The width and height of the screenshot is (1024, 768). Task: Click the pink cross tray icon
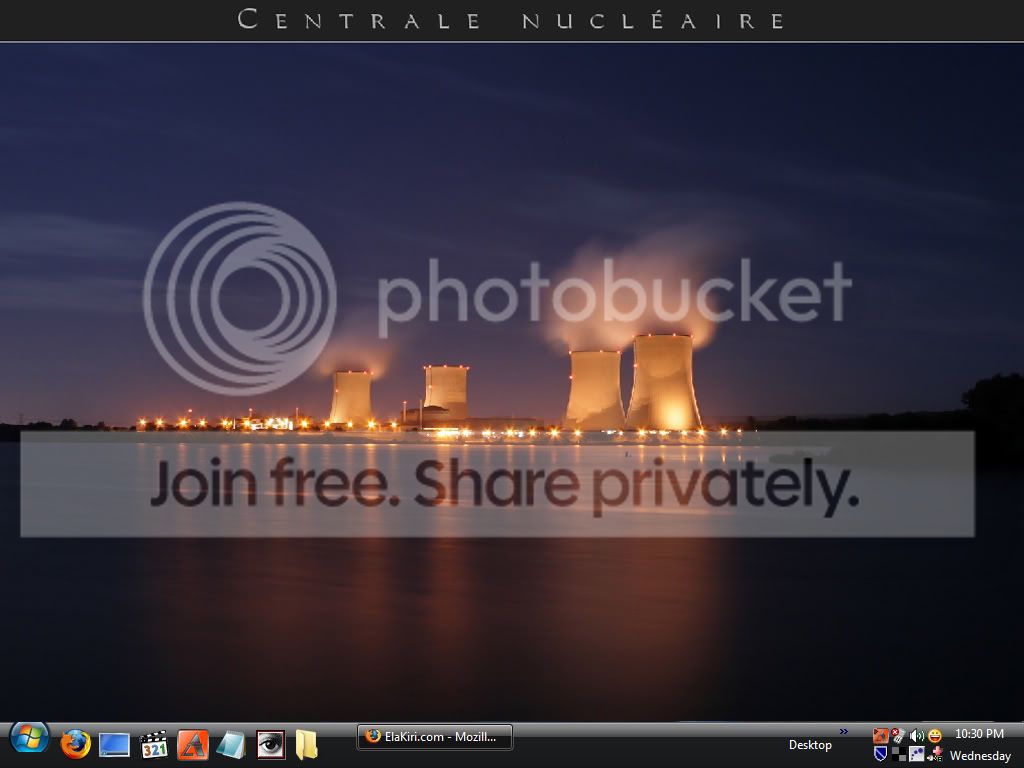(x=935, y=754)
